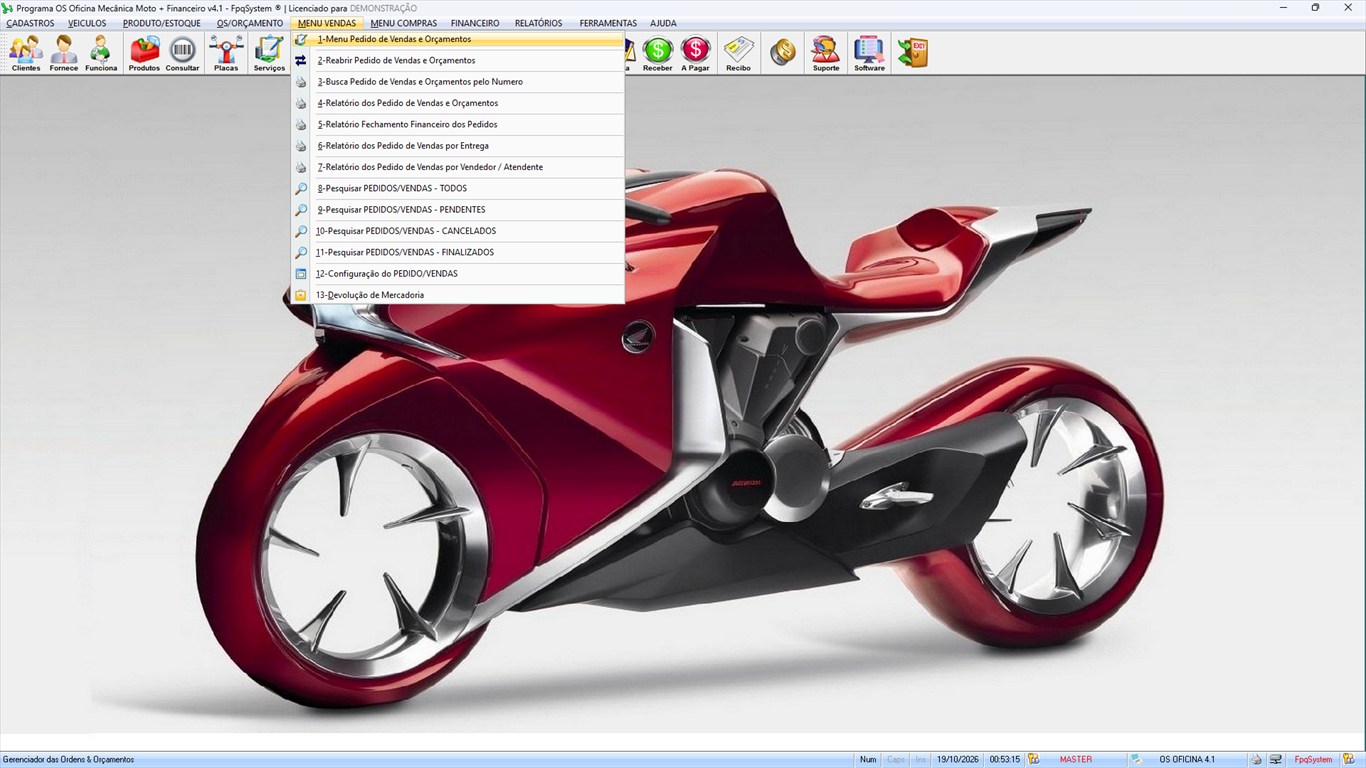Open the Suporte support icon

826,53
